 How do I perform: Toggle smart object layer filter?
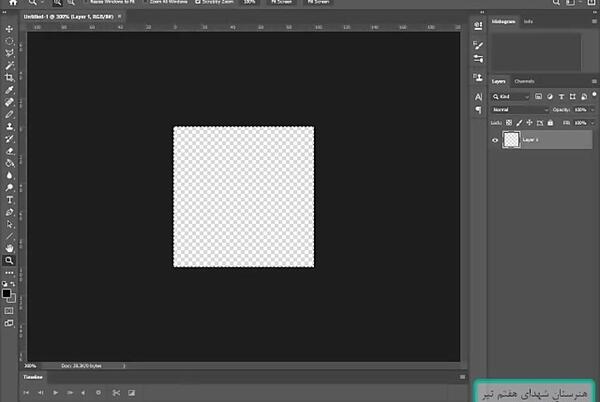tap(584, 97)
